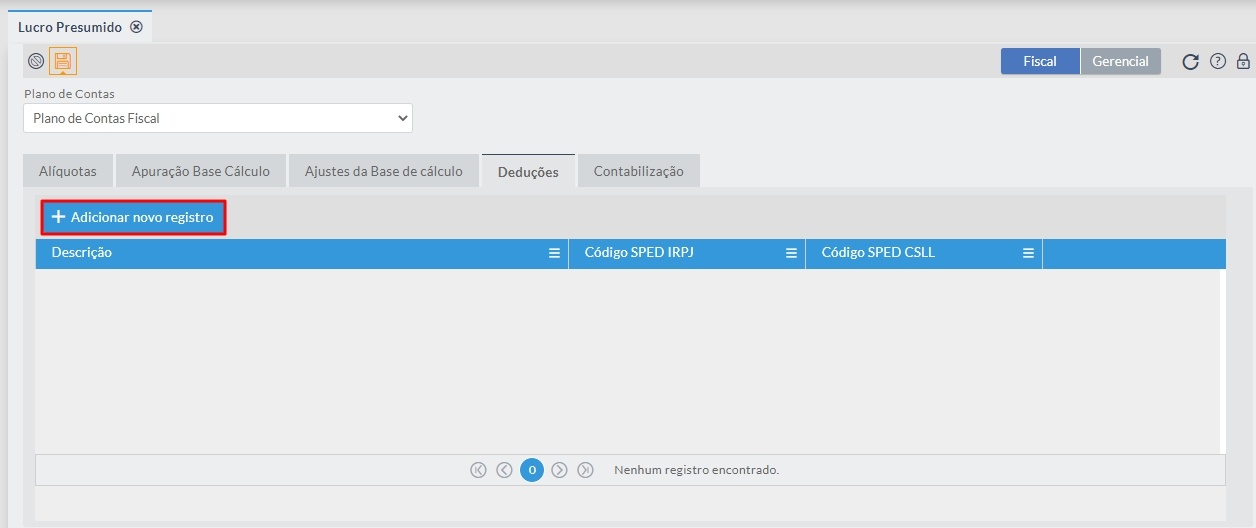Close the Lucro Presumido tab
1256x528 pixels.
(137, 27)
